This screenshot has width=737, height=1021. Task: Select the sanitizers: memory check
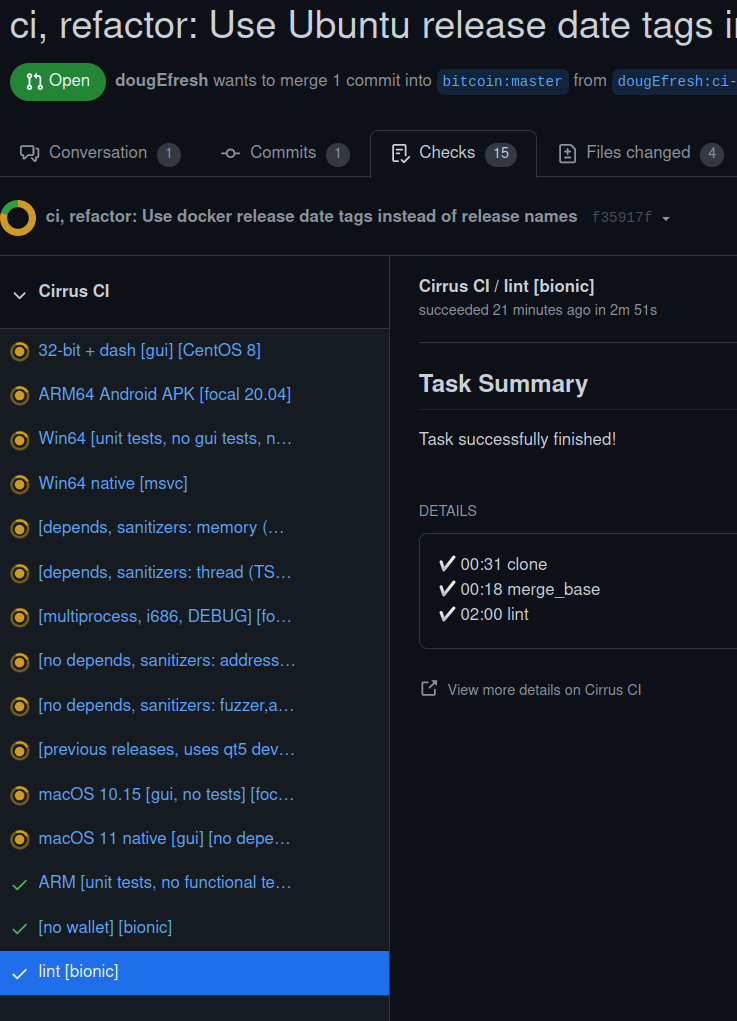[194, 528]
